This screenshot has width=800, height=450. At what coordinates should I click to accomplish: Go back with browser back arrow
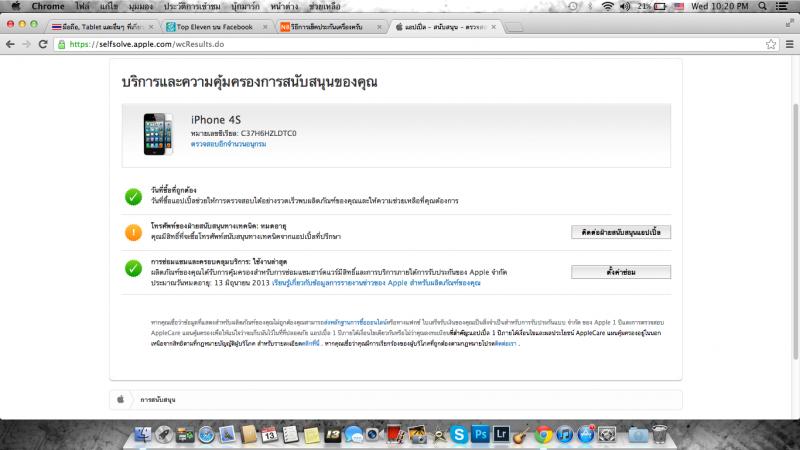[10, 44]
